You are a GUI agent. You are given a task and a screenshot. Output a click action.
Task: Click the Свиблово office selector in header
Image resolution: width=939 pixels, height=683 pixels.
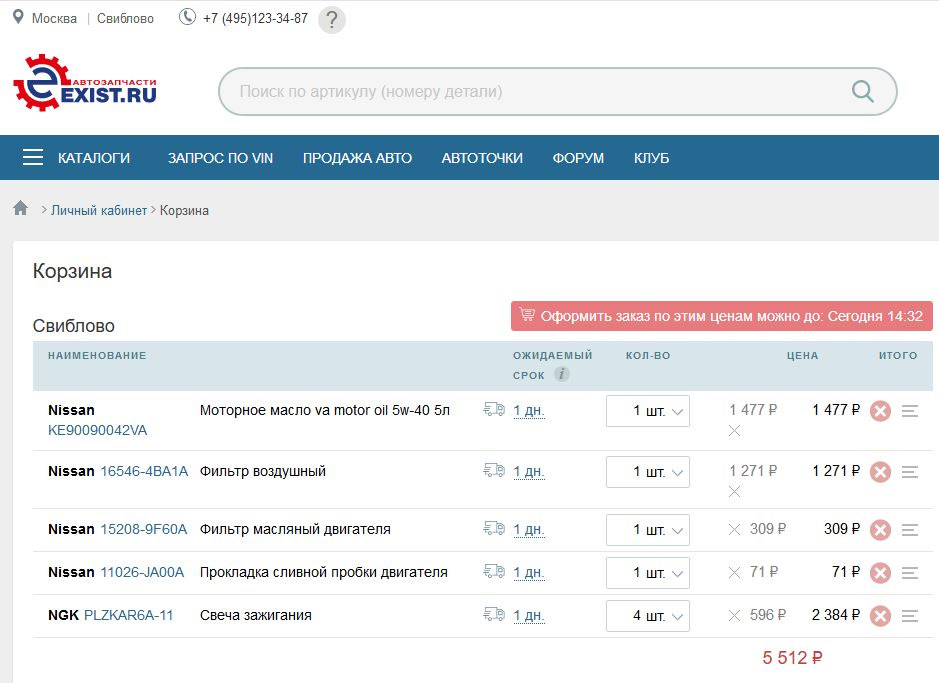pyautogui.click(x=125, y=19)
